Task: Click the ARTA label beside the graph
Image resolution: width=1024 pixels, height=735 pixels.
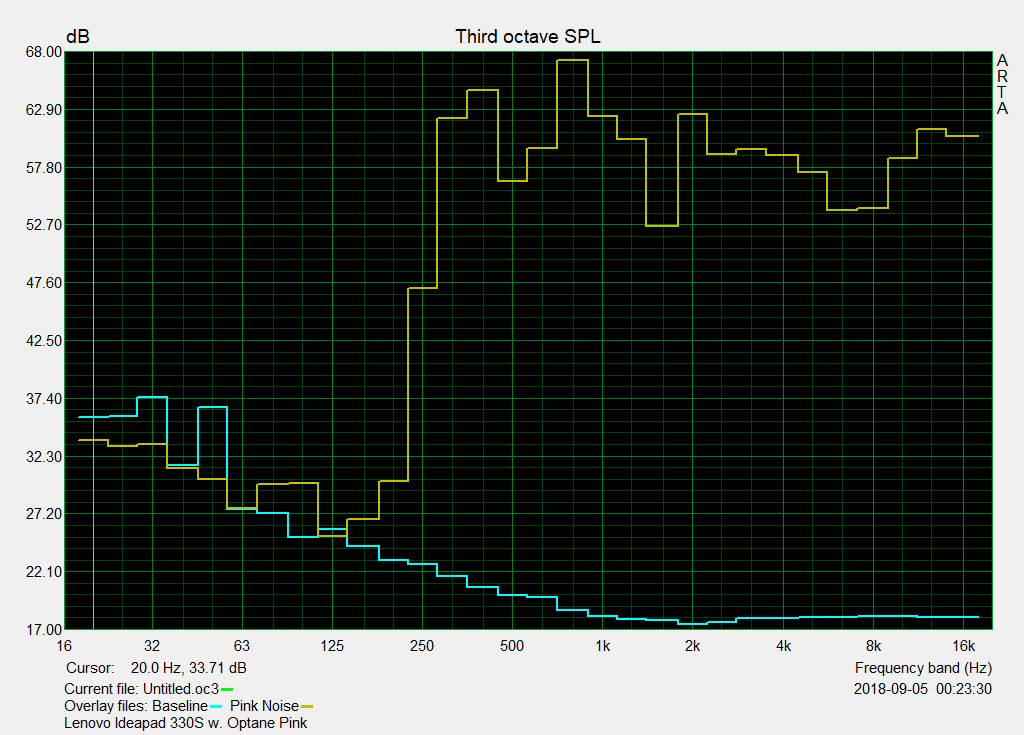Action: (1002, 84)
